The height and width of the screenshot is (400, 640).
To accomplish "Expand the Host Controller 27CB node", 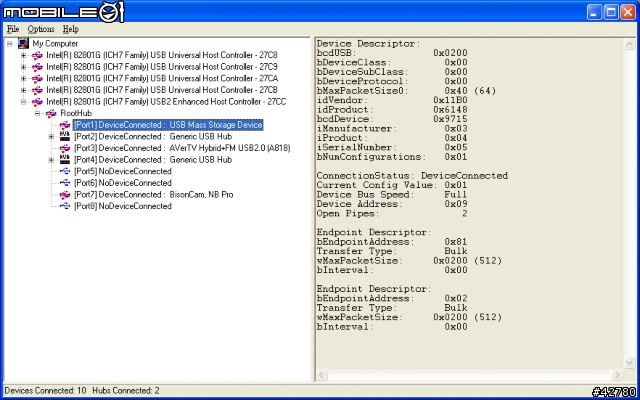I will [24, 90].
